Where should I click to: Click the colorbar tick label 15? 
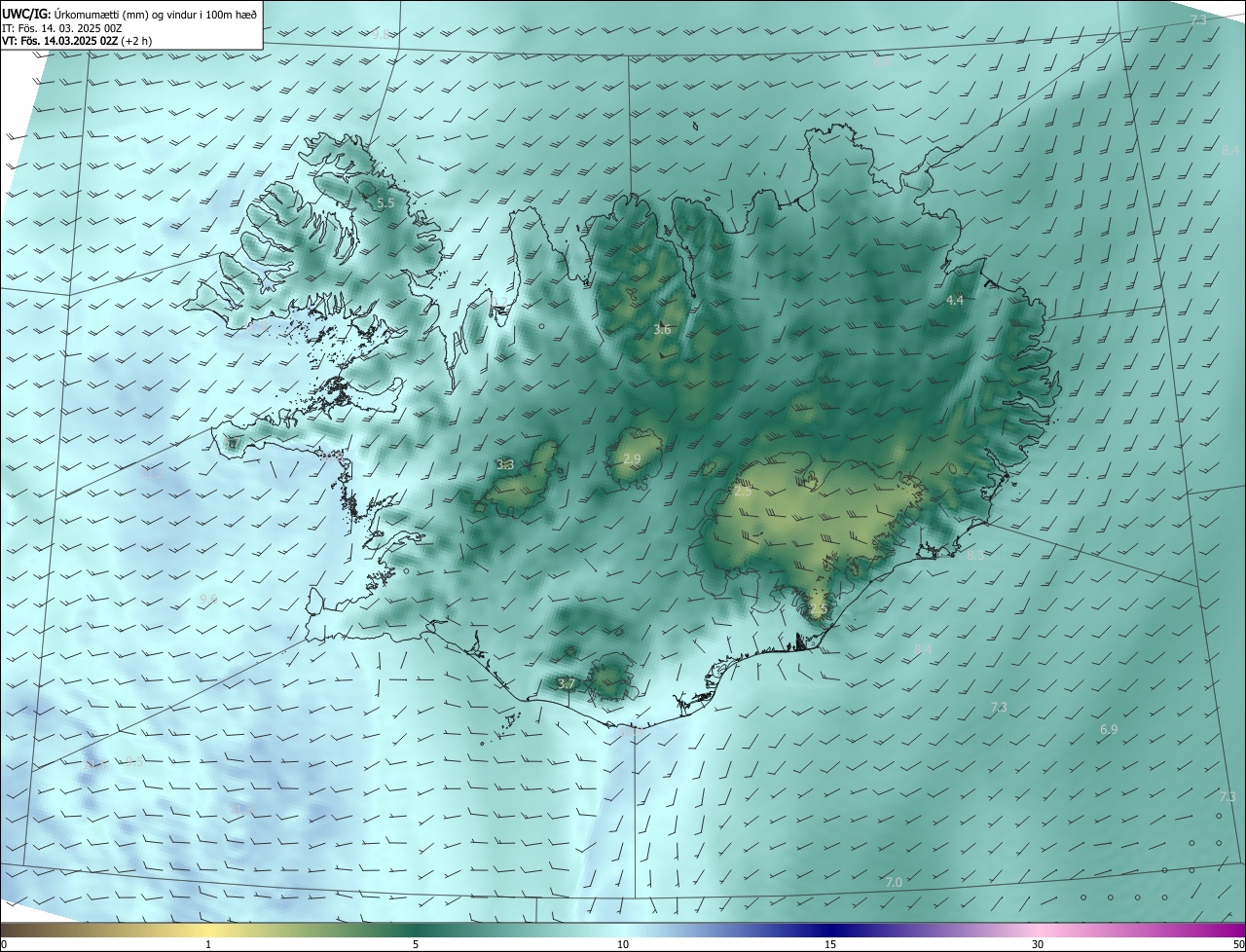coord(830,944)
